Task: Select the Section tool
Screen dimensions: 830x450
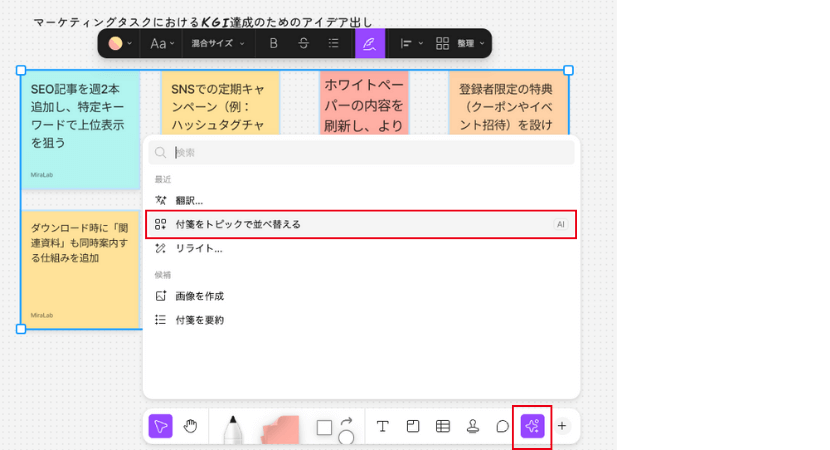Action: point(413,426)
